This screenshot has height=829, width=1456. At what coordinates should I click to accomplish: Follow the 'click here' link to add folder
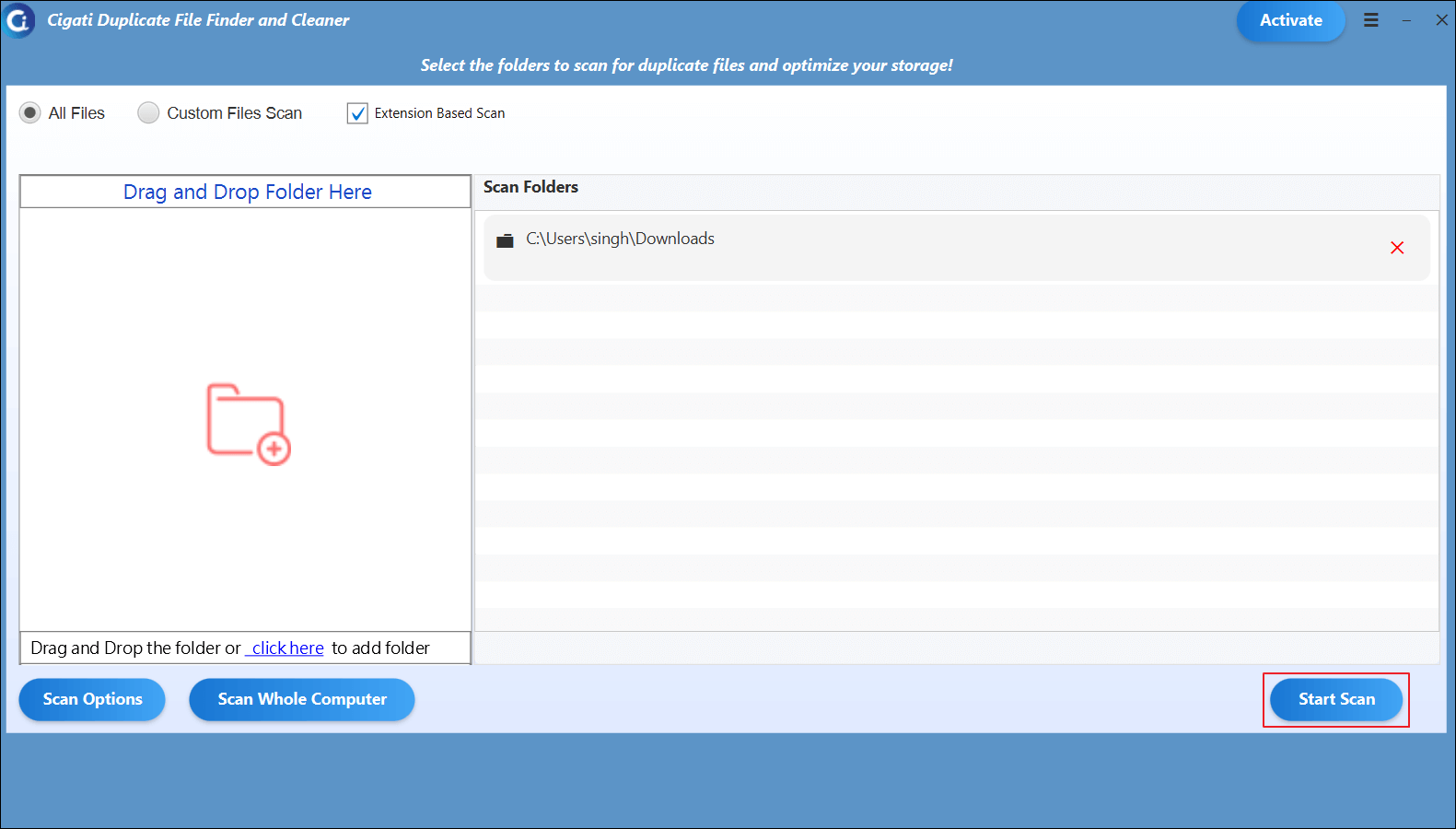[285, 648]
